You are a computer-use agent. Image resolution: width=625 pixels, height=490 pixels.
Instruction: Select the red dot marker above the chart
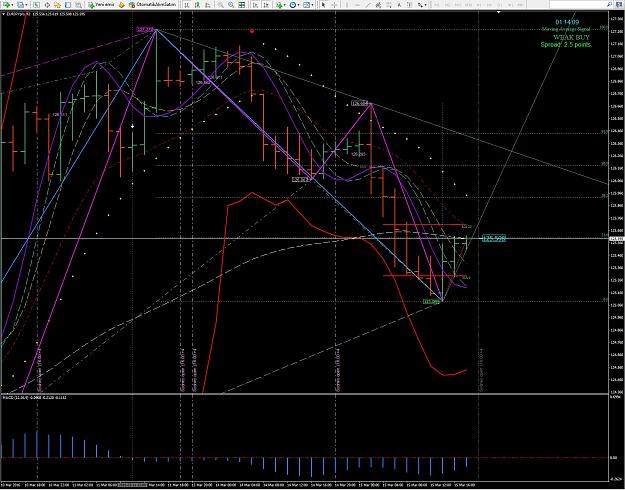coord(252,30)
